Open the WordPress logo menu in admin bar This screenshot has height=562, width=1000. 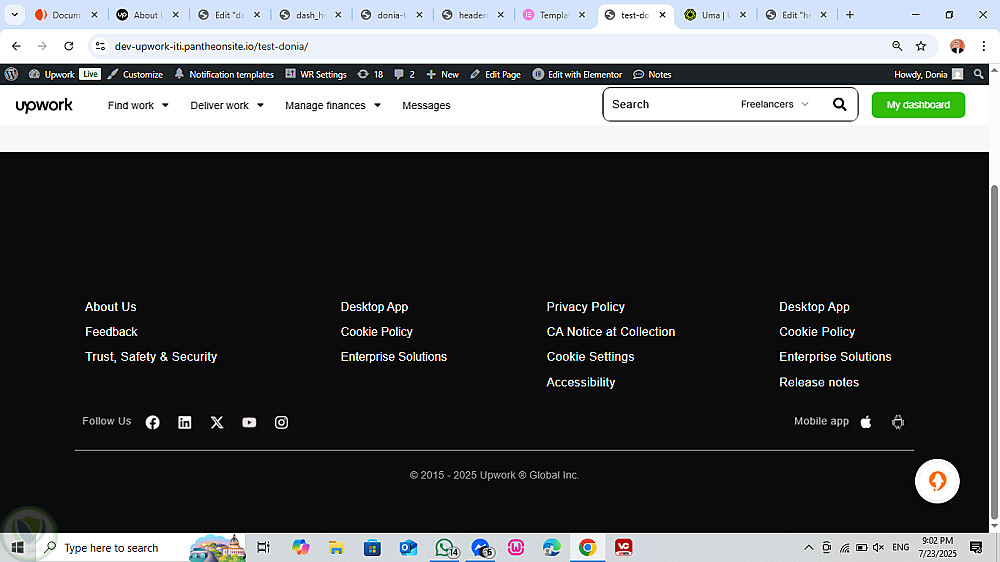click(x=11, y=75)
